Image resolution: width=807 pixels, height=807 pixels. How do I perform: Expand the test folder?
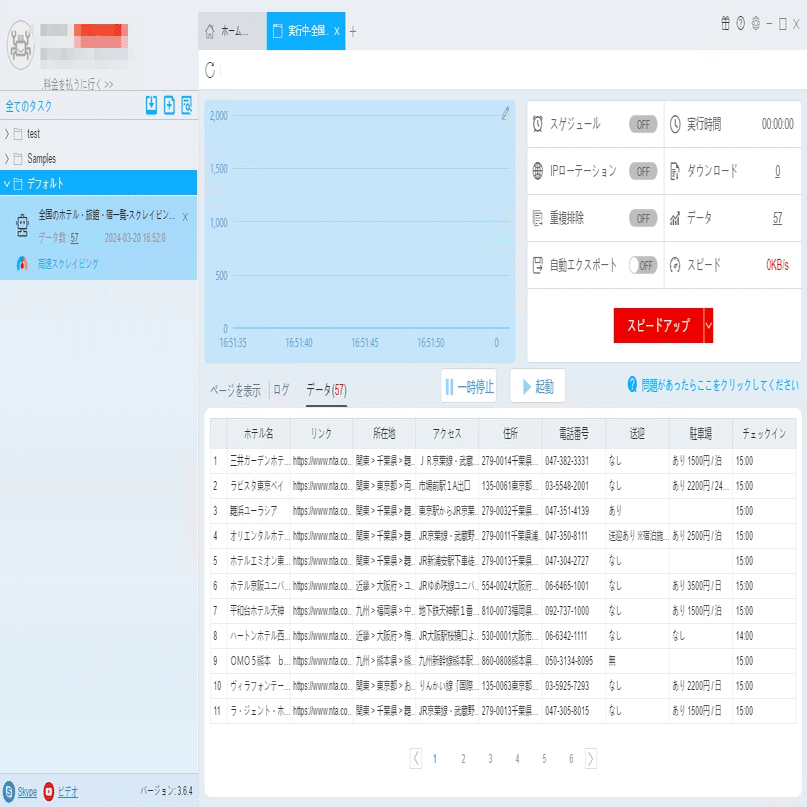(7, 134)
